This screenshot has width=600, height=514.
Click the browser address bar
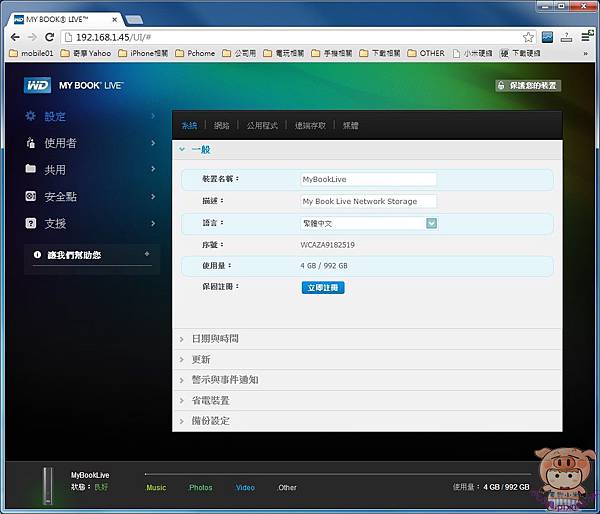pos(298,37)
